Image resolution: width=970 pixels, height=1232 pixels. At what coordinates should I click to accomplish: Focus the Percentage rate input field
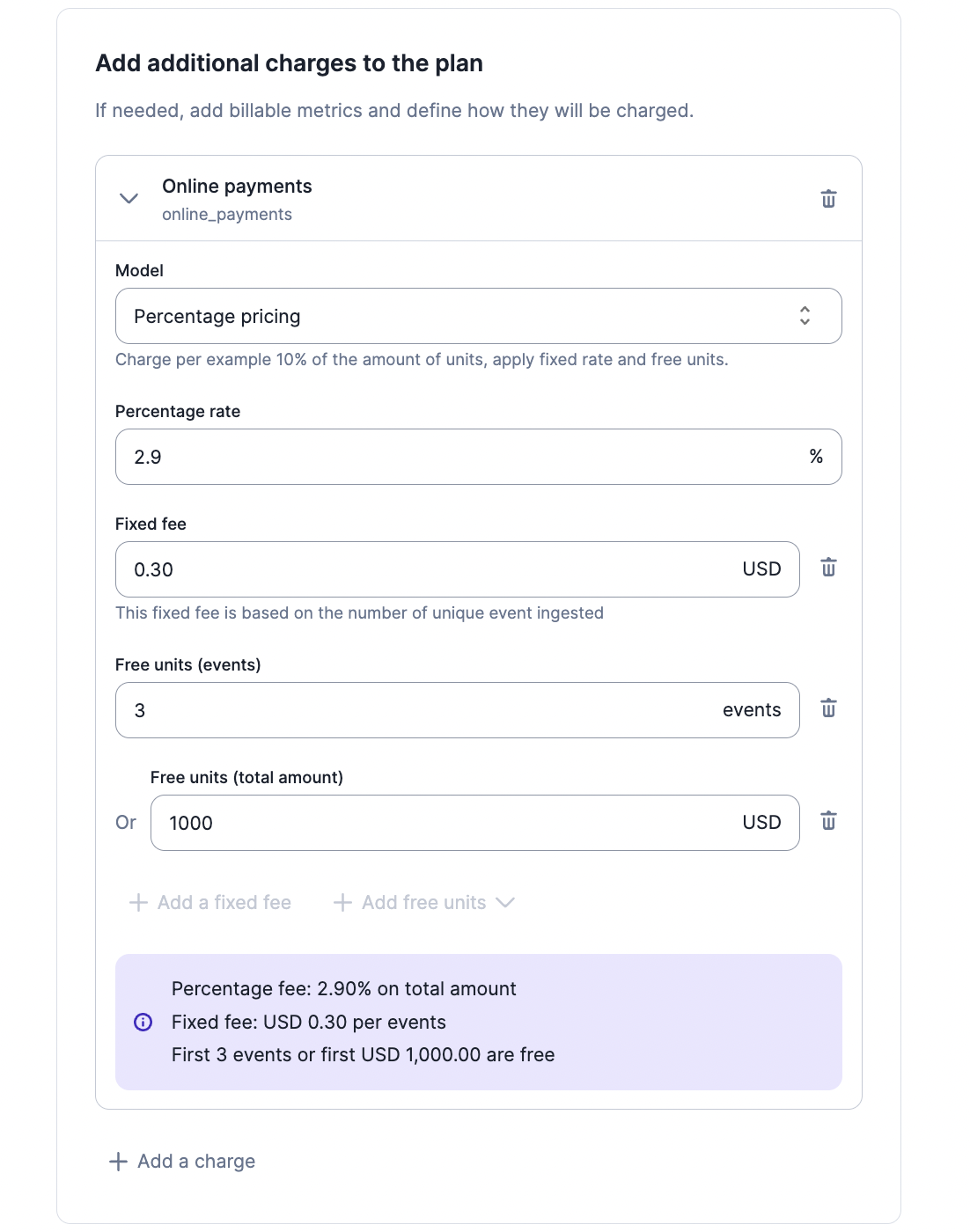[479, 457]
